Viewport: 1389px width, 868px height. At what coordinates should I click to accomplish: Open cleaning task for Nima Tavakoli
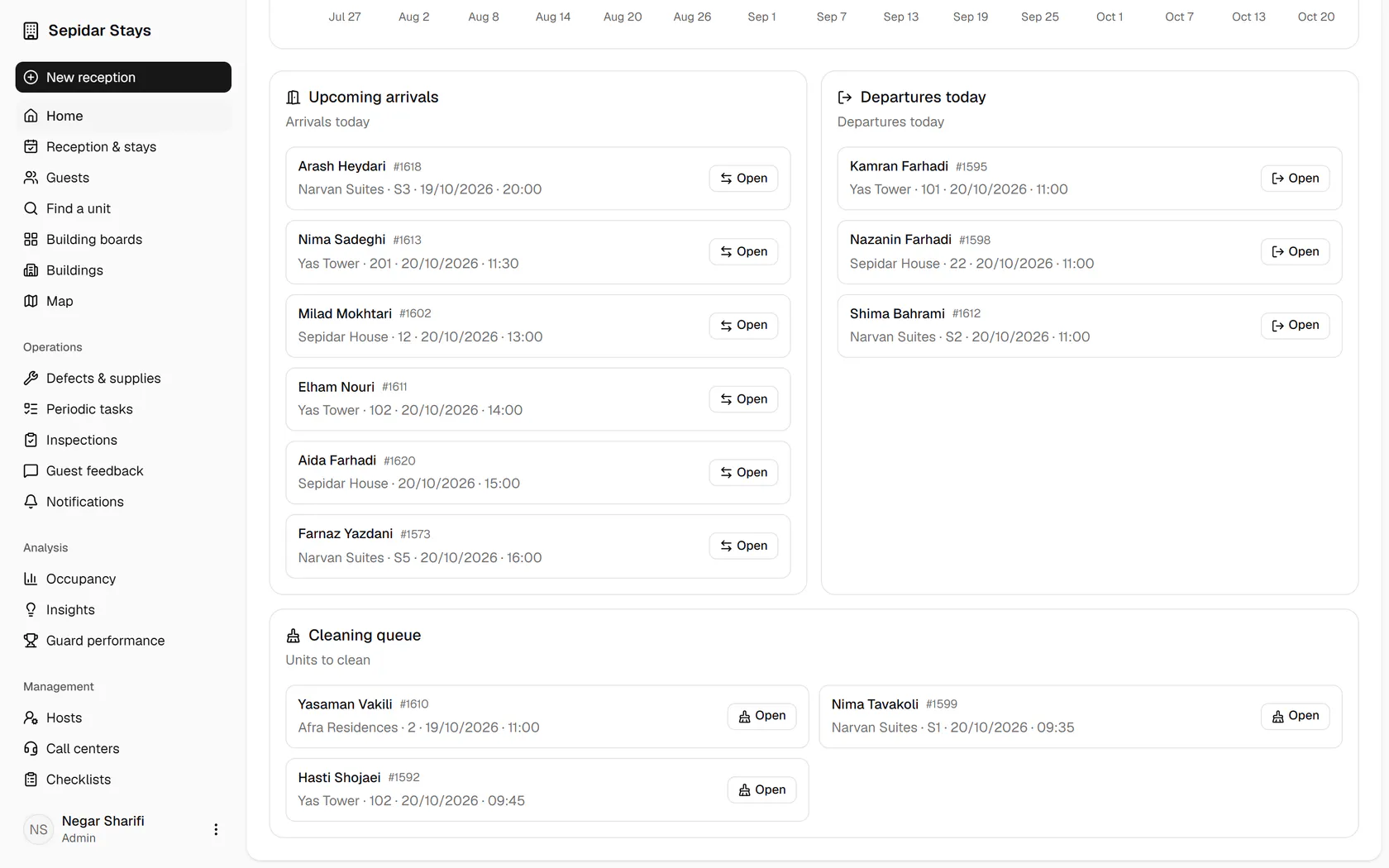(1295, 716)
